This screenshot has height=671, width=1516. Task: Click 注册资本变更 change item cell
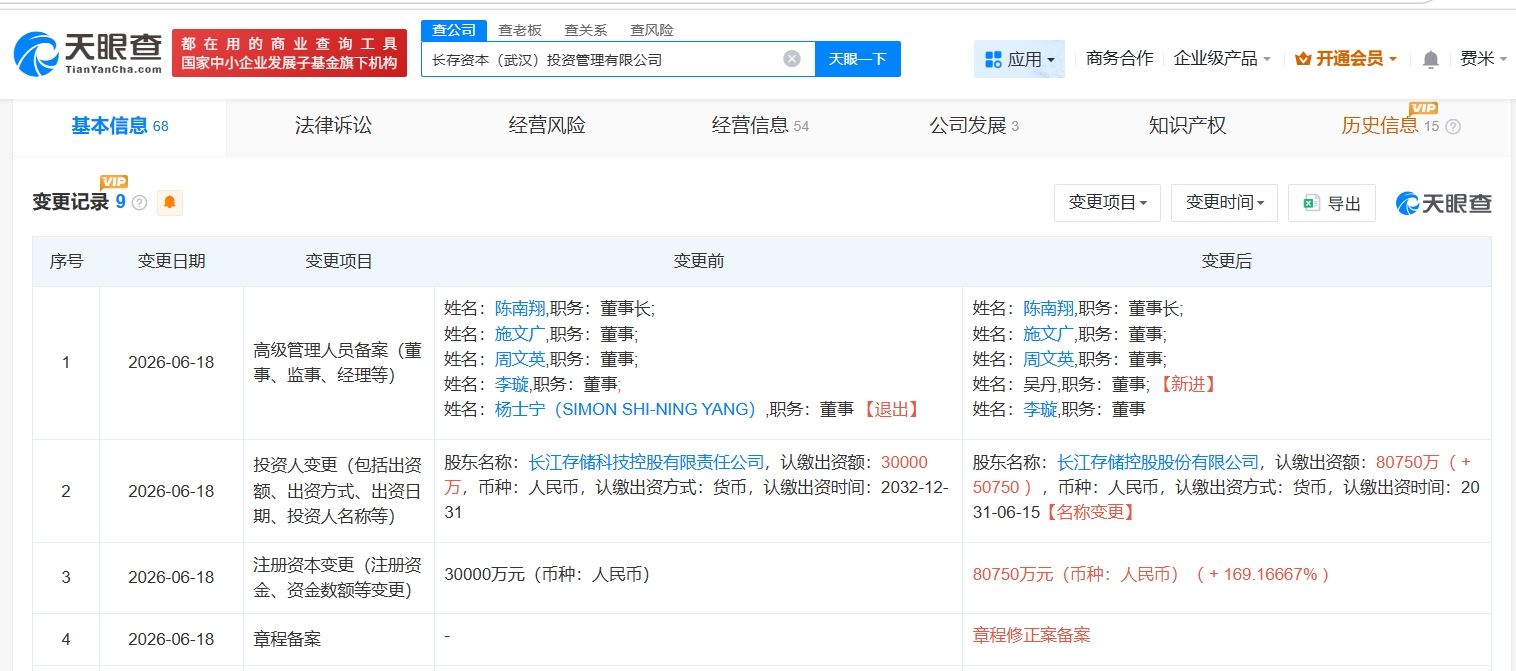338,577
